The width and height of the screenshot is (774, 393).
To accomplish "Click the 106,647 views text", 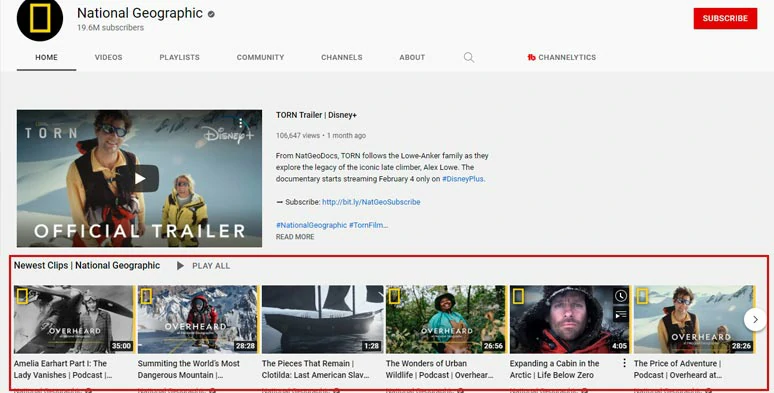I will pyautogui.click(x=298, y=135).
